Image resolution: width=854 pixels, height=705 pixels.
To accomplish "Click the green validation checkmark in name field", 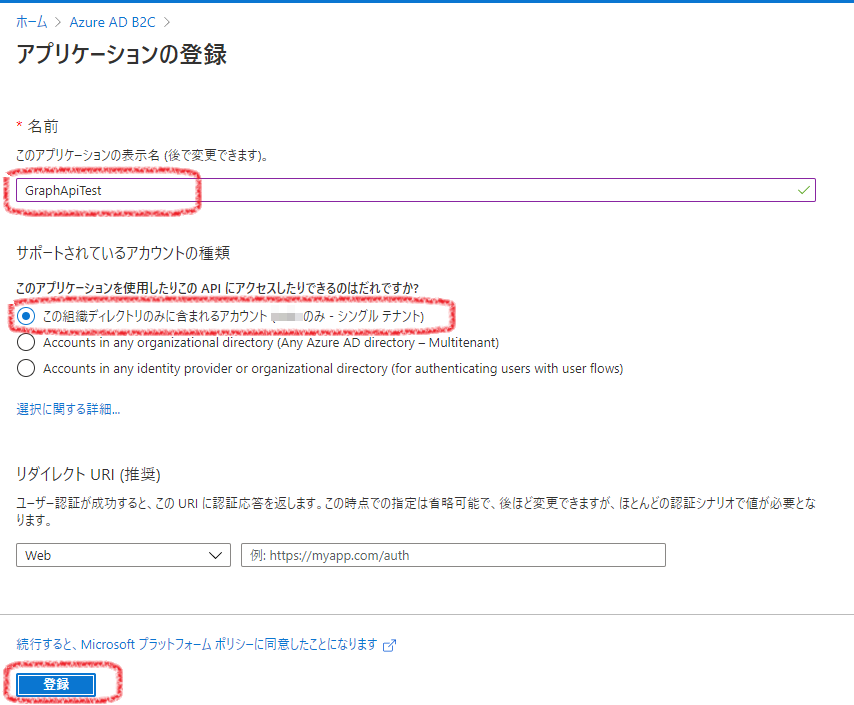I will pyautogui.click(x=803, y=190).
